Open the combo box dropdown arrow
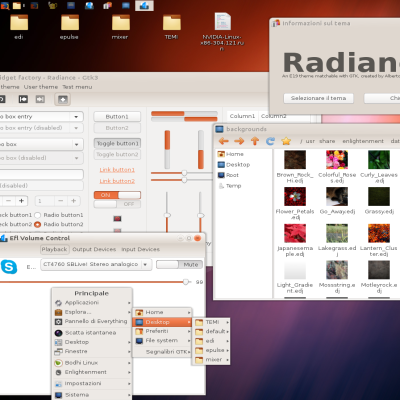 click(x=76, y=144)
